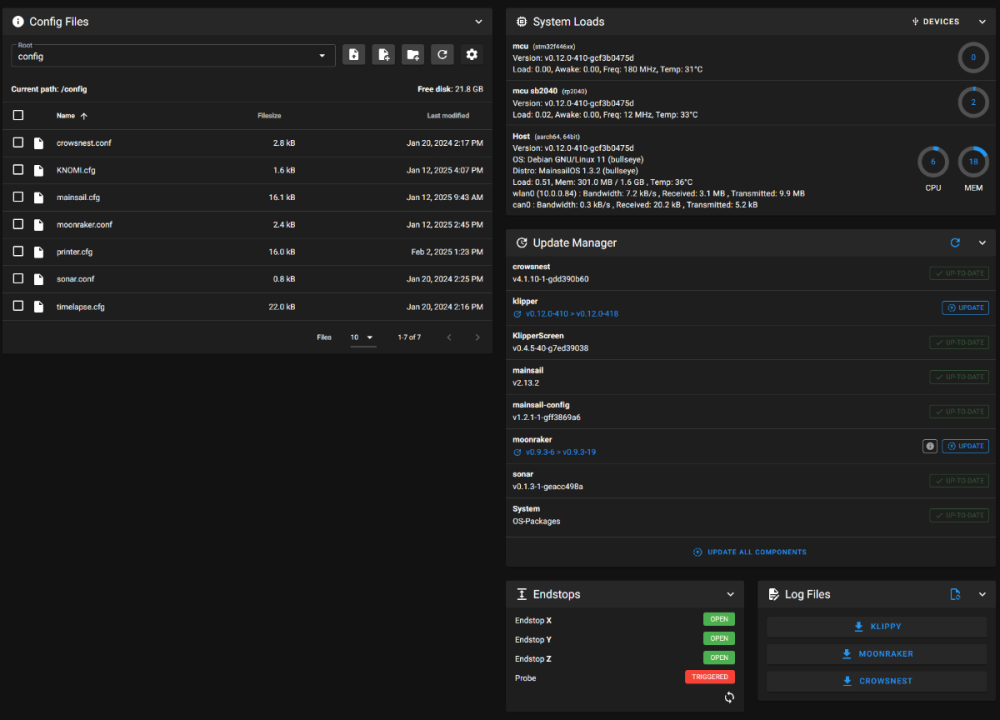The width and height of the screenshot is (1000, 720).
Task: Open the files per page dropdown
Action: point(362,337)
